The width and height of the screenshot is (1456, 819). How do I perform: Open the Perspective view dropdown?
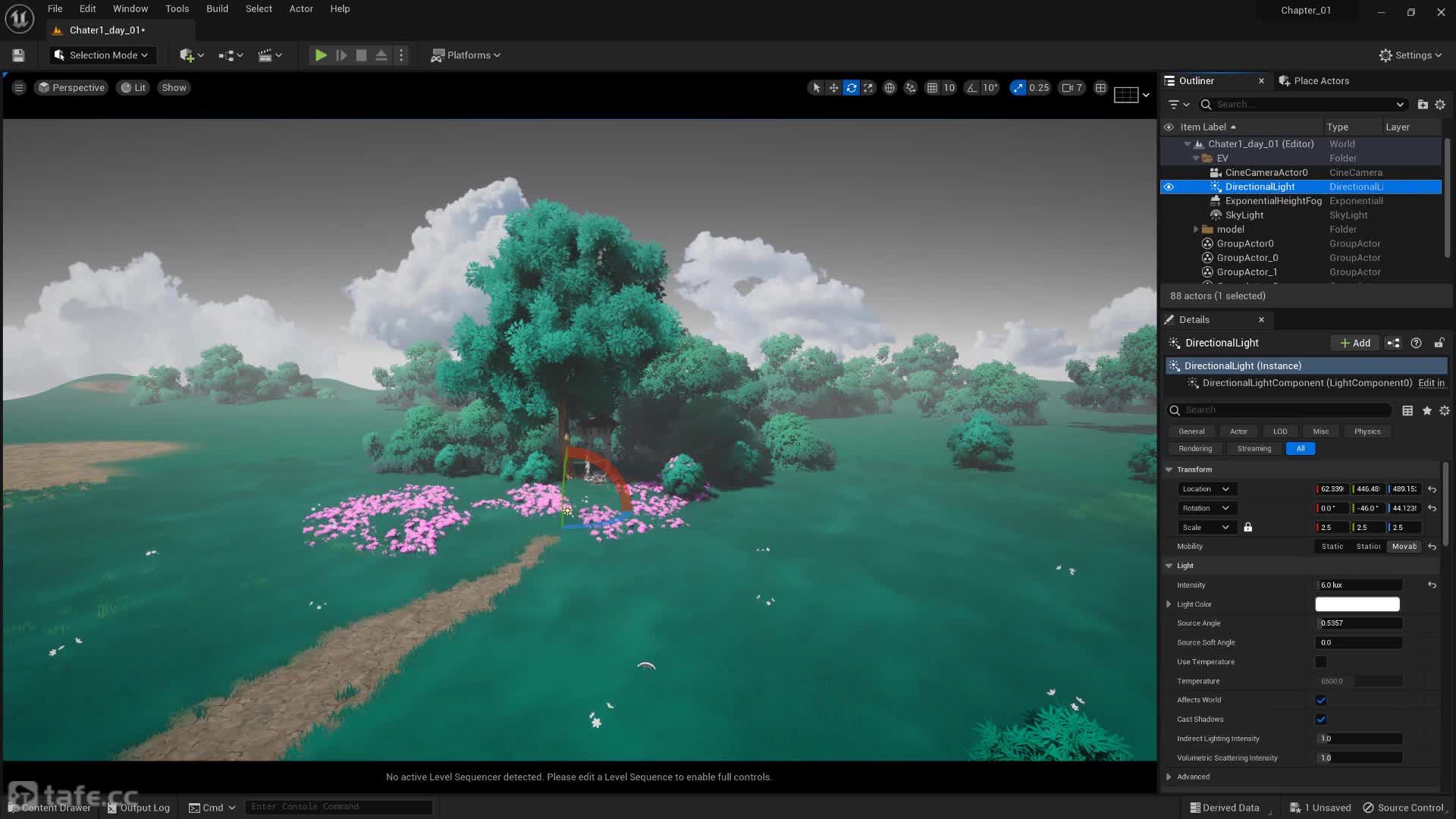point(71,88)
